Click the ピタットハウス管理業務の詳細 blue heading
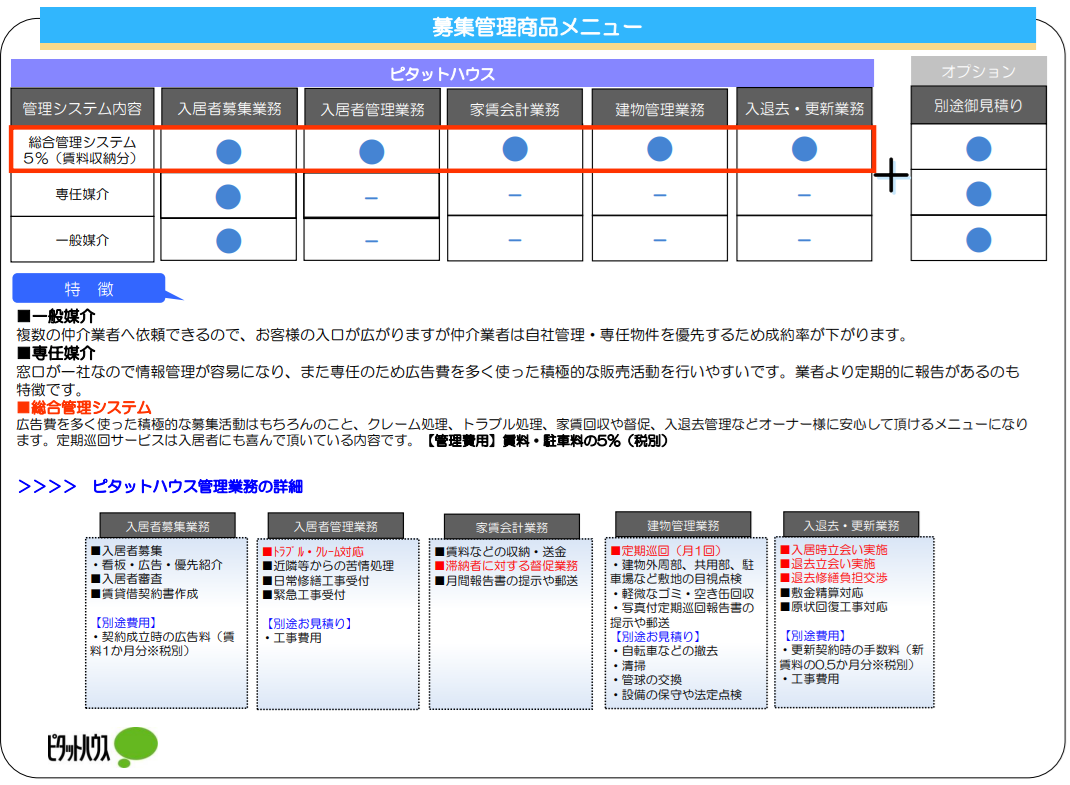Image resolution: width=1070 pixels, height=785 pixels. [197, 487]
